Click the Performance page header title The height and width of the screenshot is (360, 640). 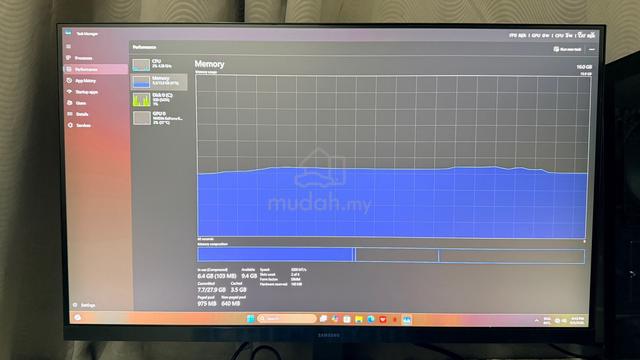(x=144, y=47)
